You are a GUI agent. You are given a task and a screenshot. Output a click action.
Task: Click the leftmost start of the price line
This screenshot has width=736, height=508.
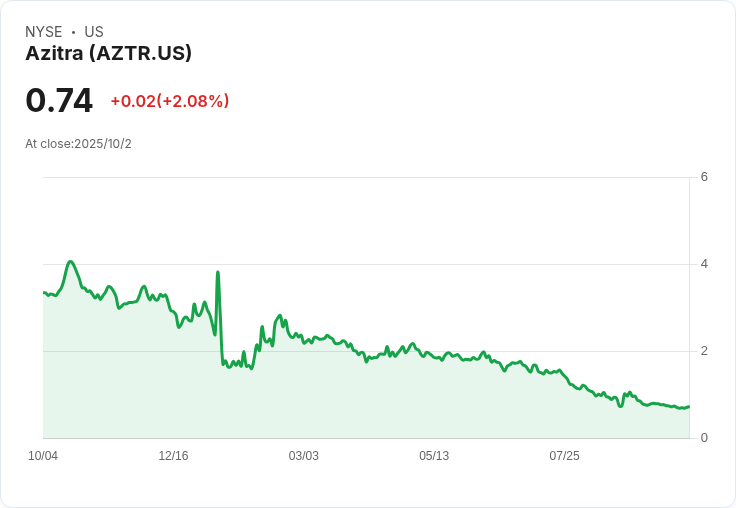tap(44, 292)
